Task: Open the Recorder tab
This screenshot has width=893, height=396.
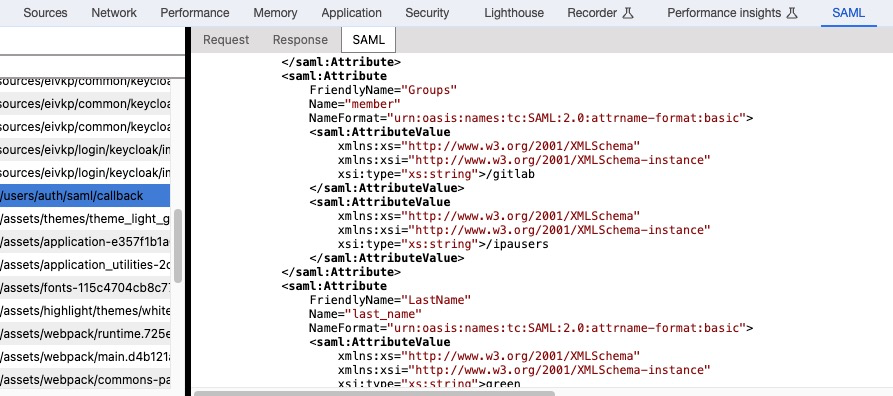Action: tap(600, 13)
